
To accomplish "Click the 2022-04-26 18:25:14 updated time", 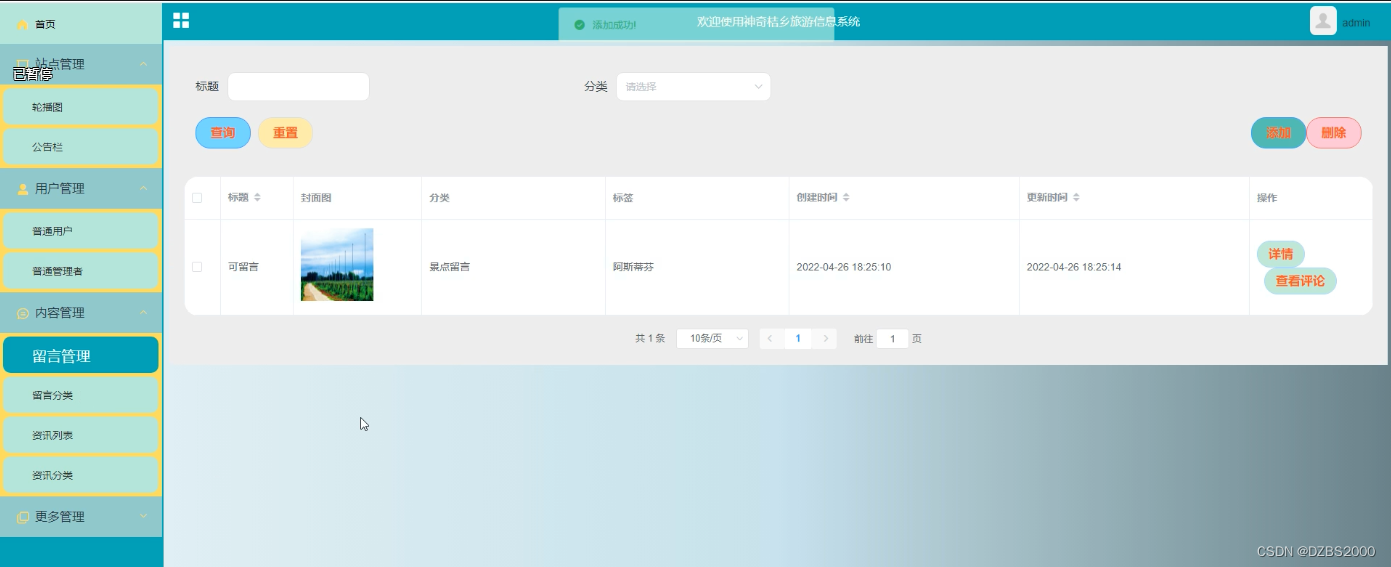I will [x=1074, y=267].
